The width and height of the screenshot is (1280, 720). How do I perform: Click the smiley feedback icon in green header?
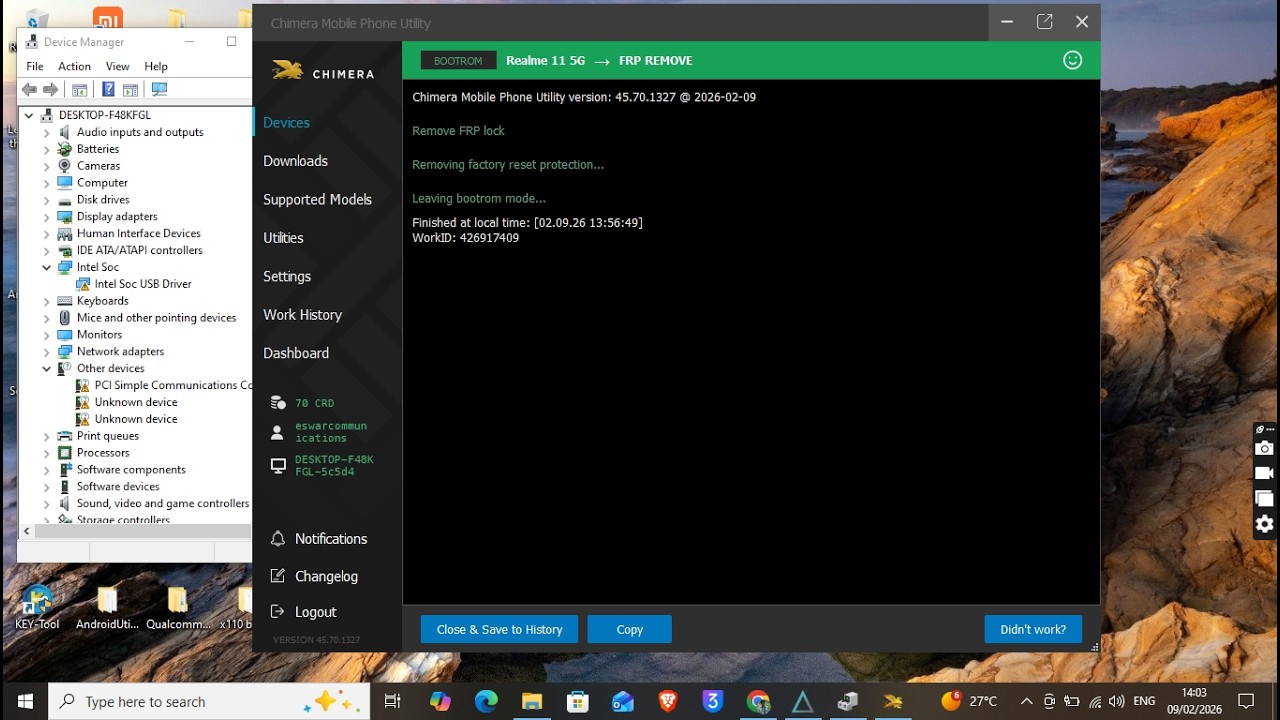pyautogui.click(x=1072, y=60)
